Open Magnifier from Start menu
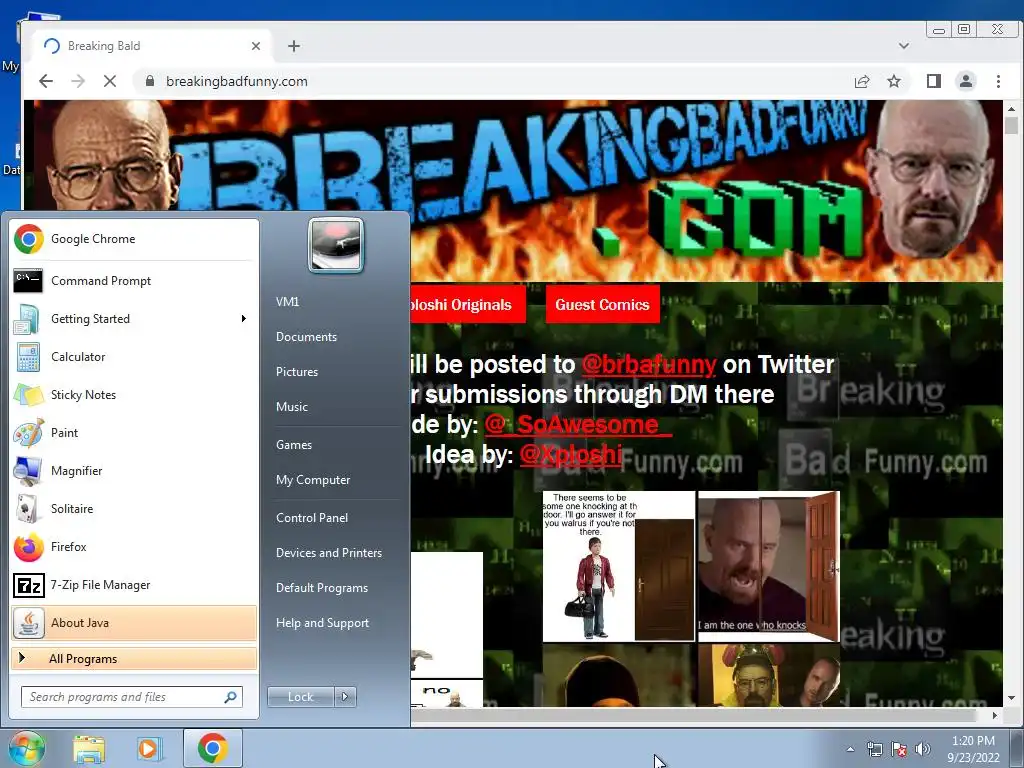The height and width of the screenshot is (768, 1024). click(x=134, y=471)
